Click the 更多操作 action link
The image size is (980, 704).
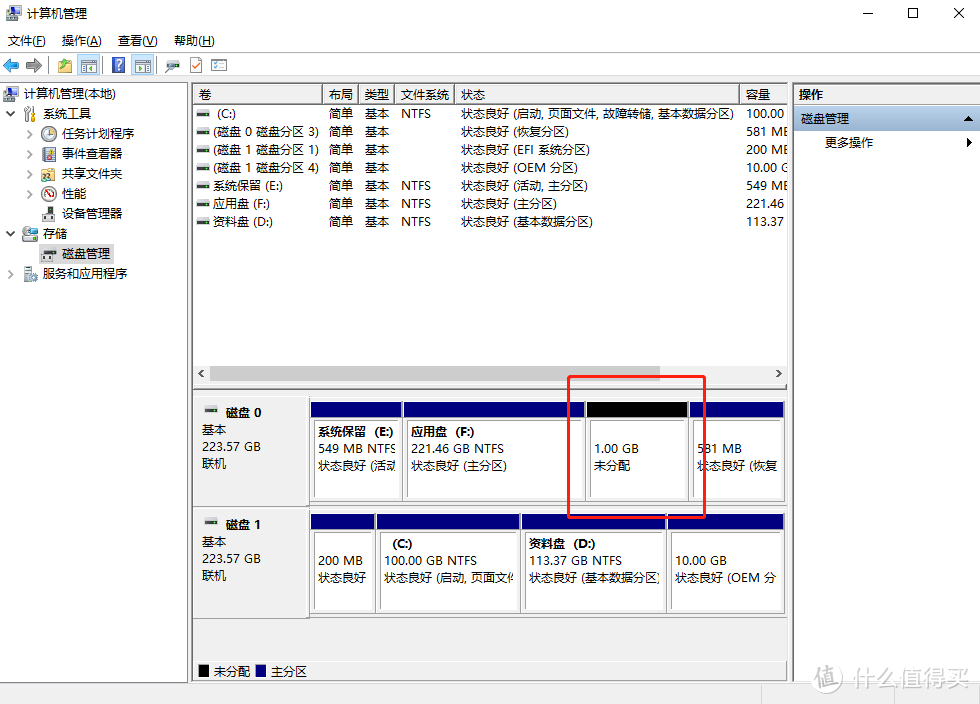coord(848,142)
